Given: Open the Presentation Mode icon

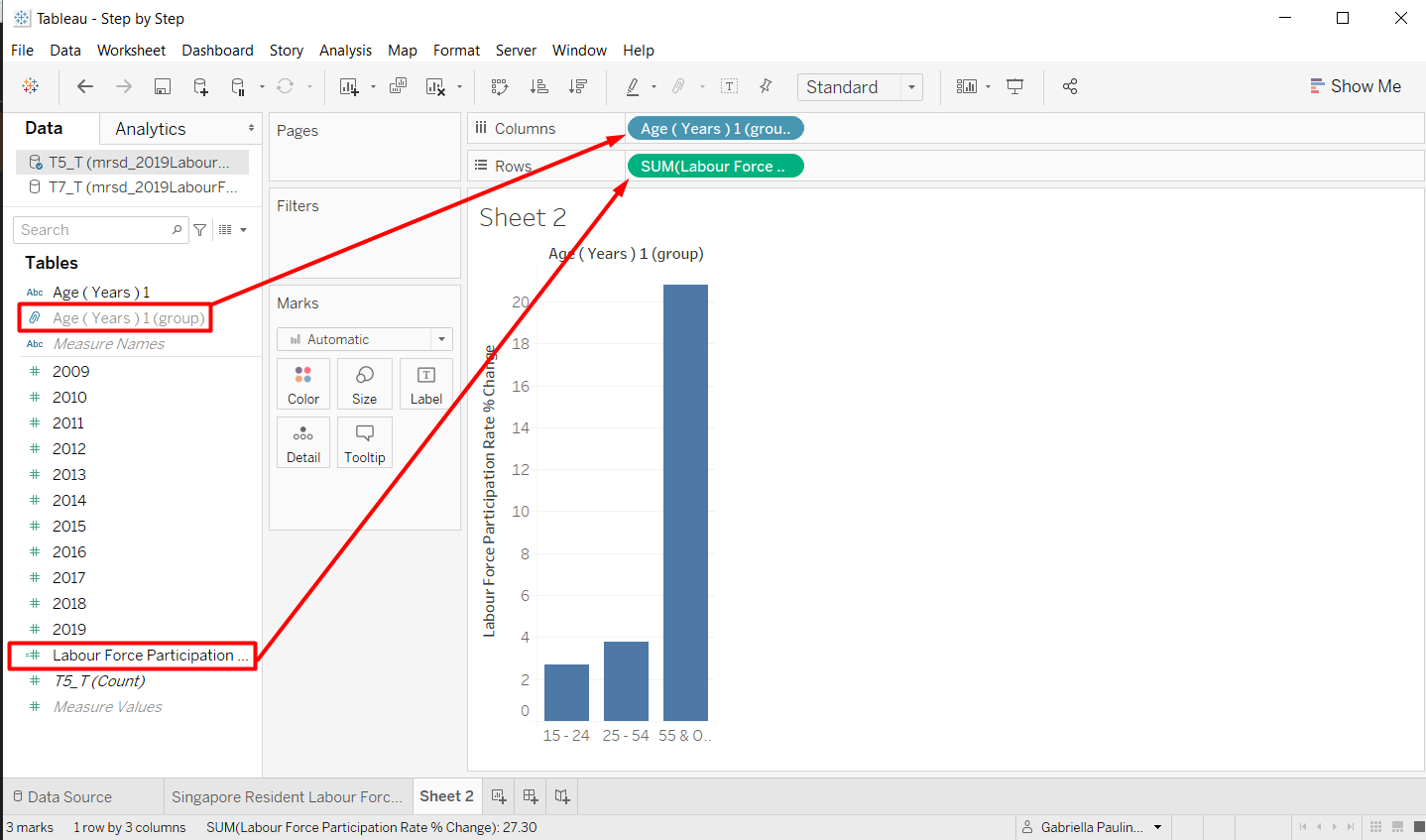Looking at the screenshot, I should [x=1014, y=87].
